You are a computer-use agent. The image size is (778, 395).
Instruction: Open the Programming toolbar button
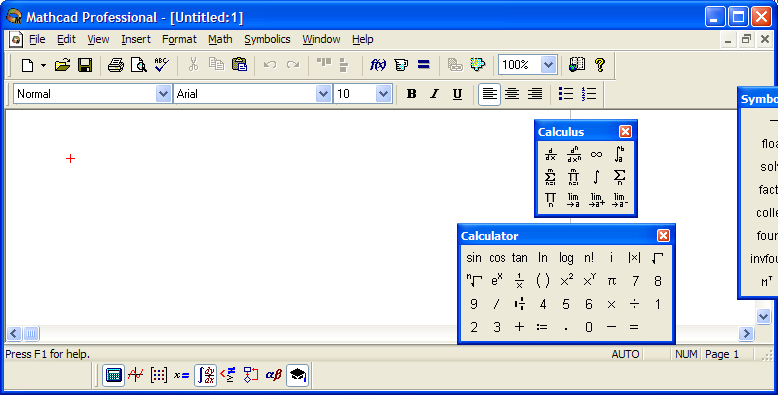[x=251, y=375]
